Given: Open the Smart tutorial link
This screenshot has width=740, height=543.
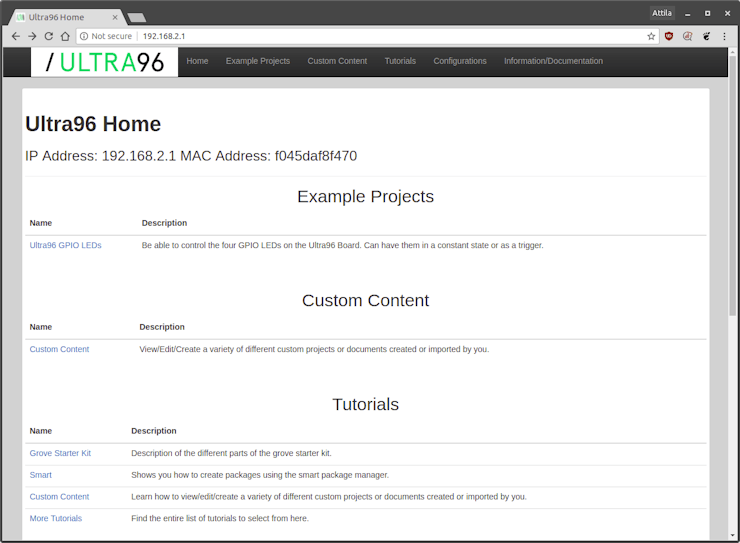Looking at the screenshot, I should pyautogui.click(x=41, y=475).
